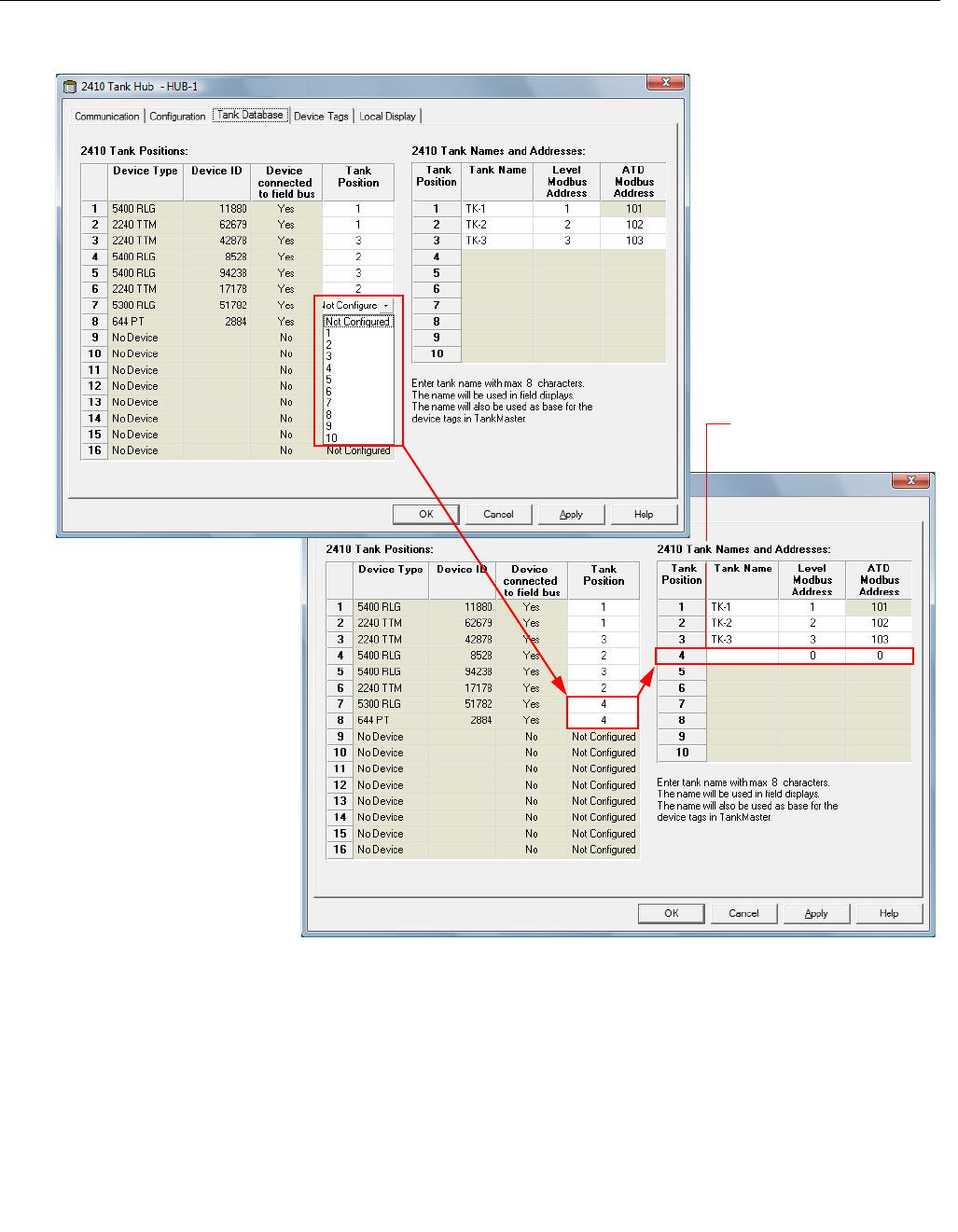Click 5300 RLG device type in upper window
Viewport: 958px width, 1232px height.
[x=146, y=305]
